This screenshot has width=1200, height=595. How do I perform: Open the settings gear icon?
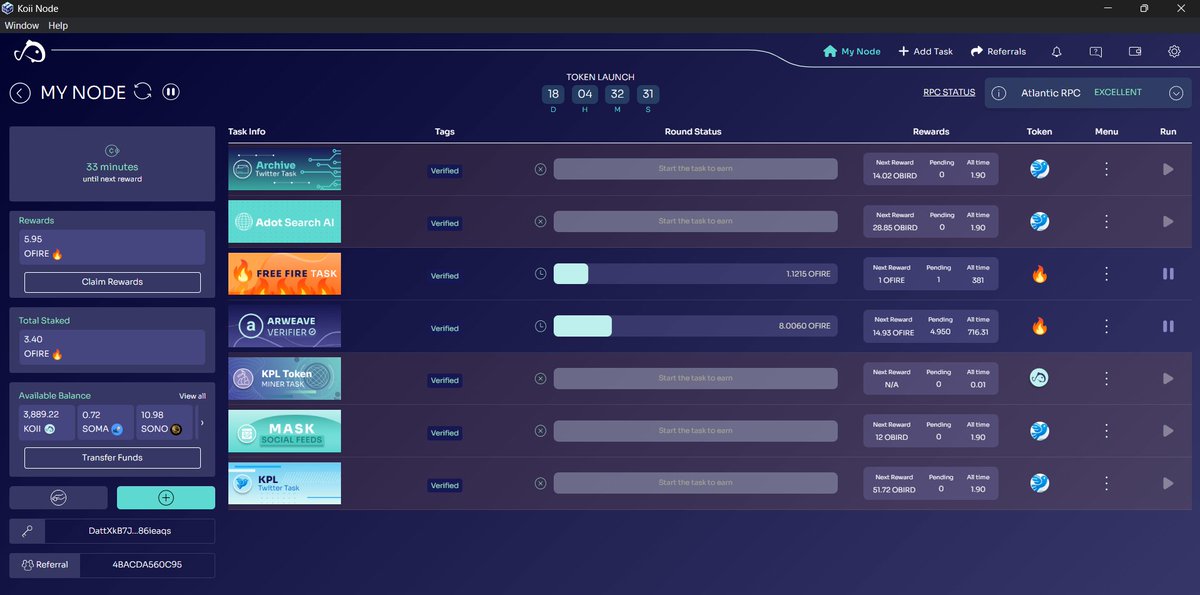point(1175,51)
